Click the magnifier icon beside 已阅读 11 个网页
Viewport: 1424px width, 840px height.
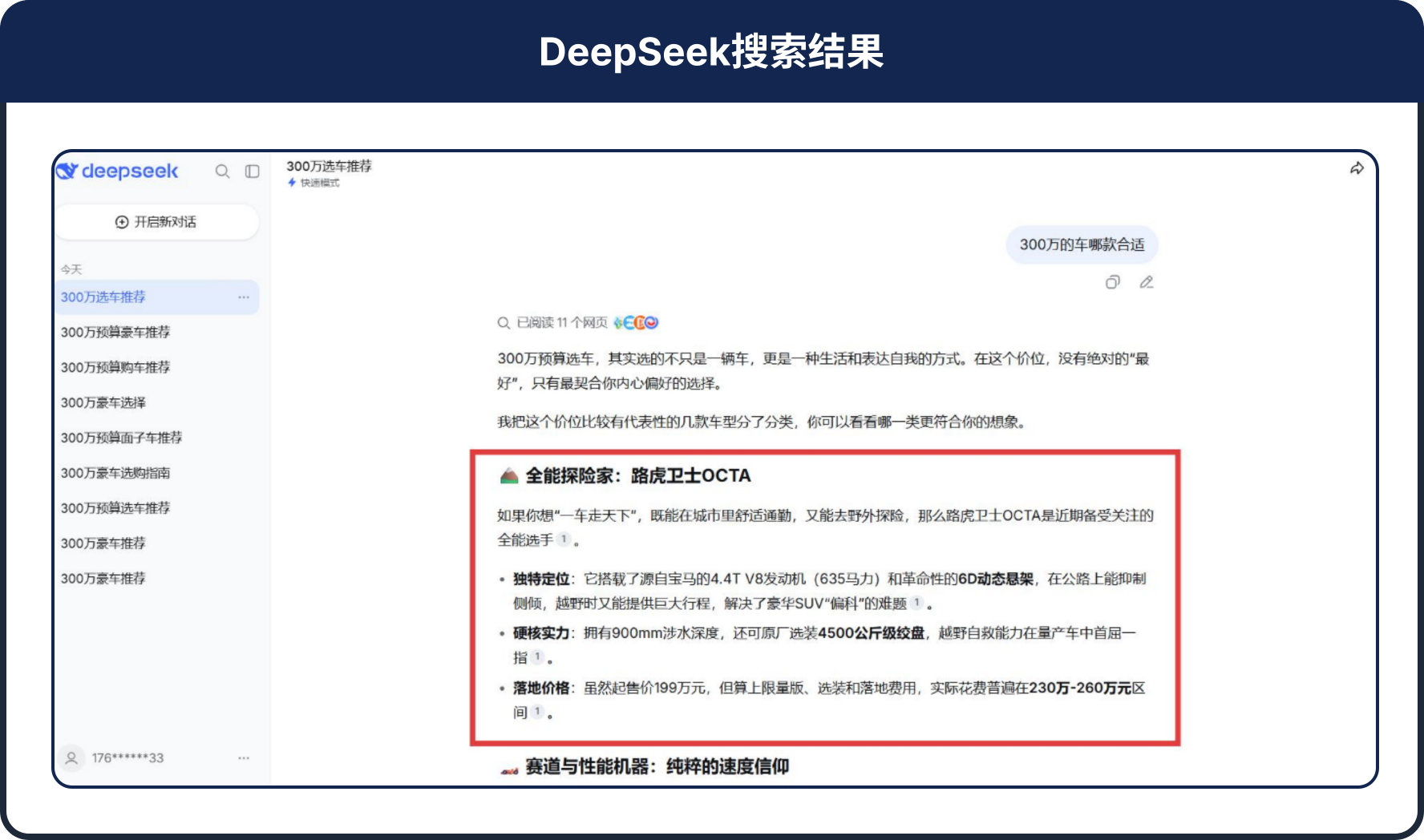pos(504,323)
